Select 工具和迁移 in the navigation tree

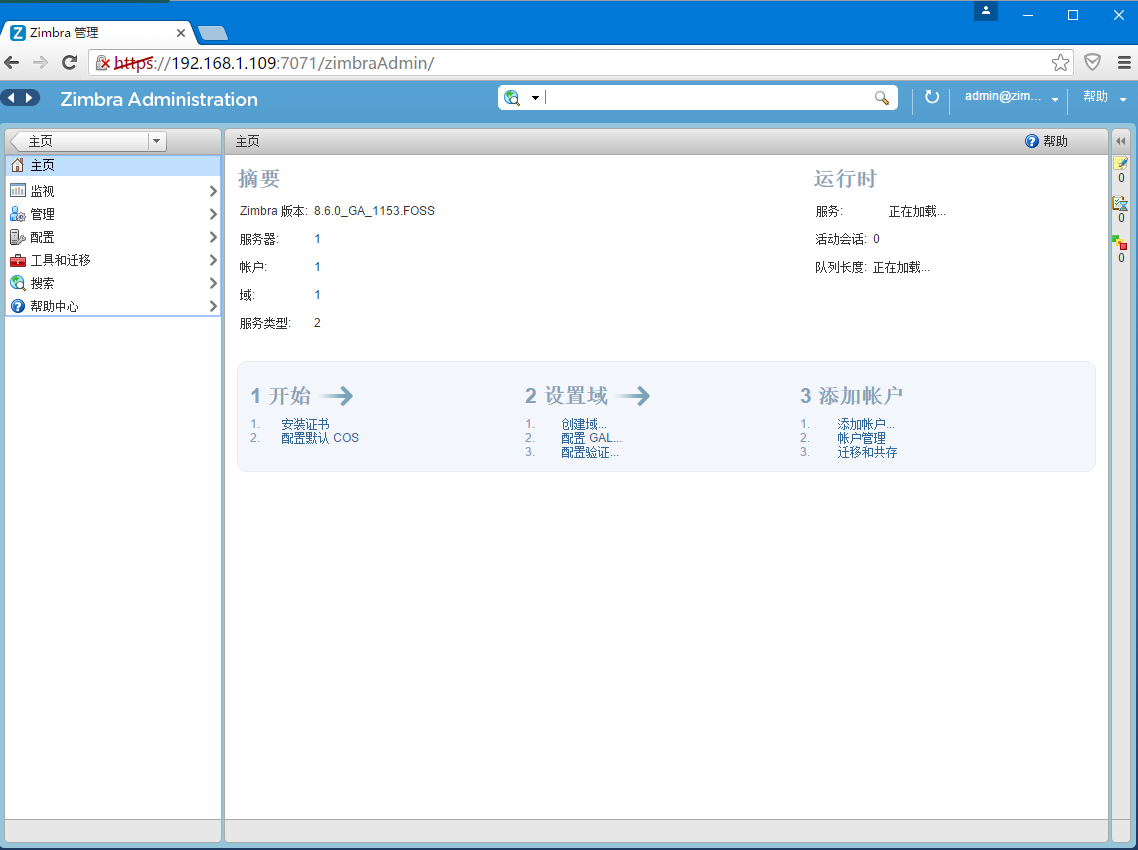pos(113,260)
